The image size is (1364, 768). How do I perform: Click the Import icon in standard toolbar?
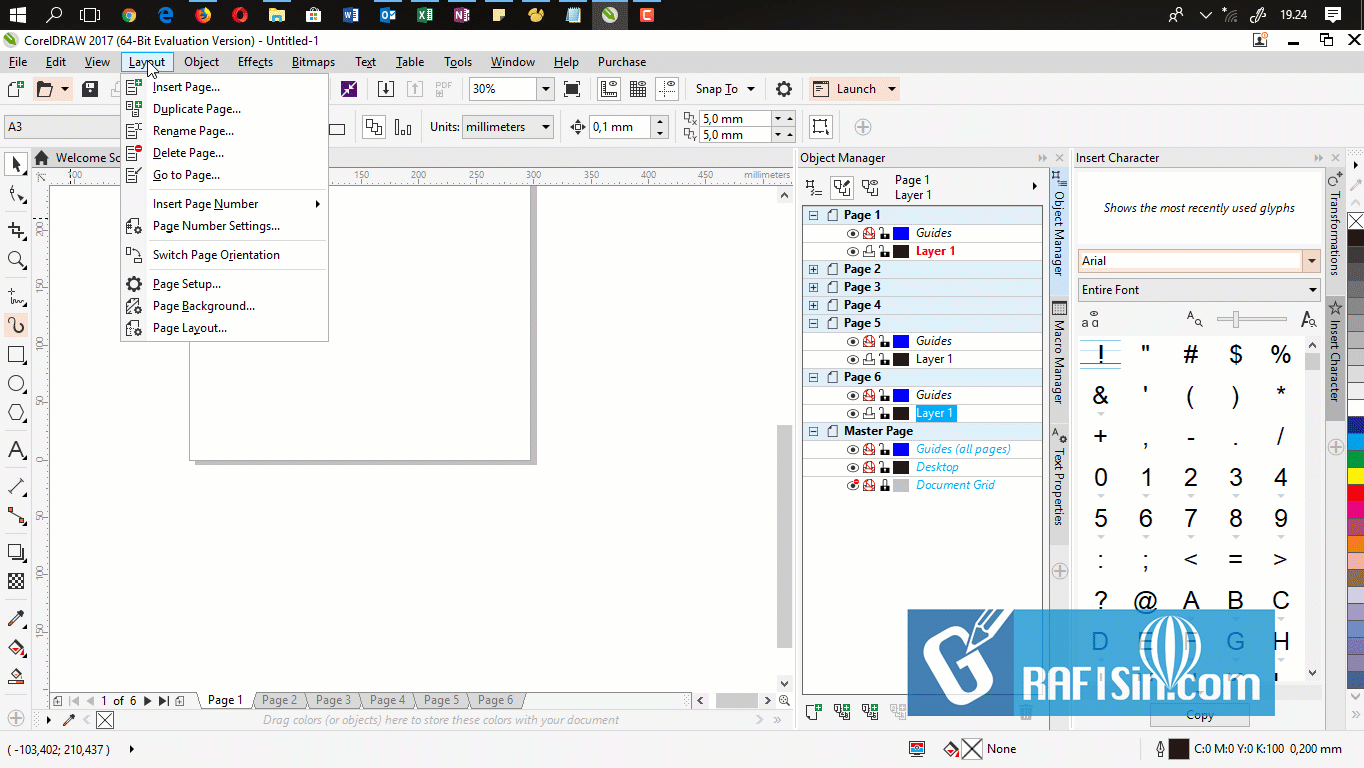click(386, 89)
